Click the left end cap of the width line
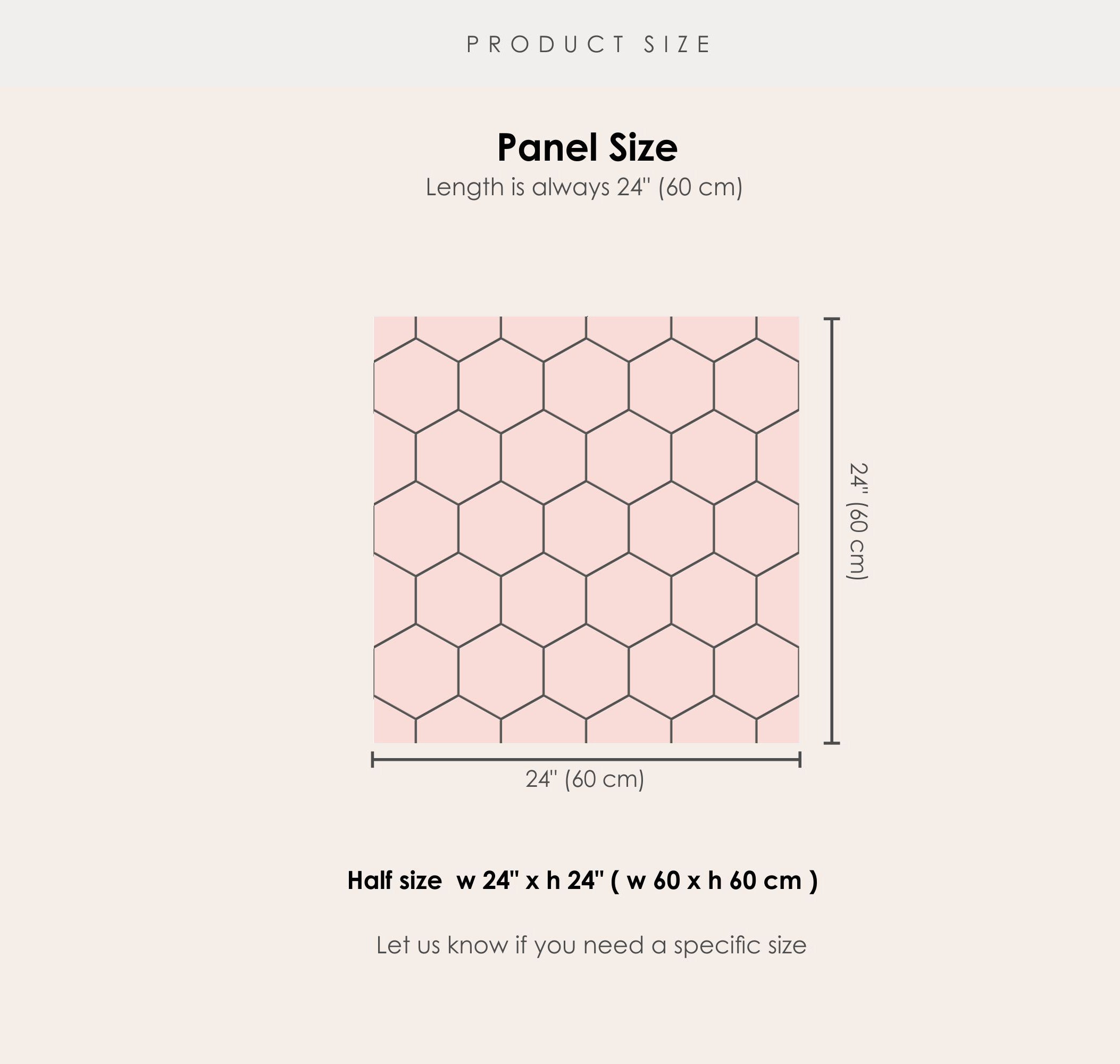This screenshot has width=1120, height=1064. click(373, 760)
